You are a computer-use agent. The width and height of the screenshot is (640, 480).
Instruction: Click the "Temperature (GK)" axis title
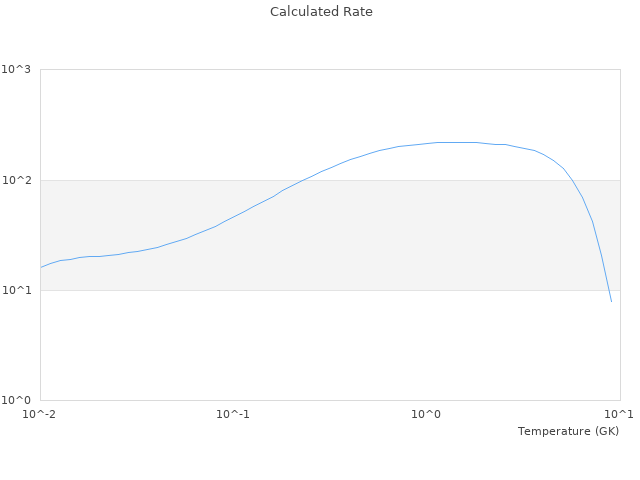pyautogui.click(x=568, y=431)
